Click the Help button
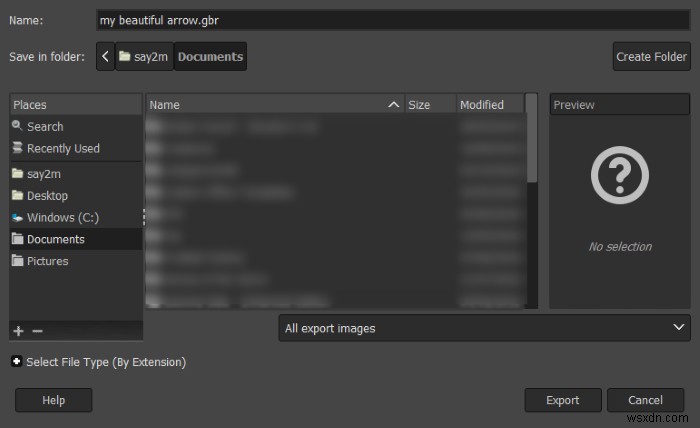The image size is (700, 428). pos(54,400)
